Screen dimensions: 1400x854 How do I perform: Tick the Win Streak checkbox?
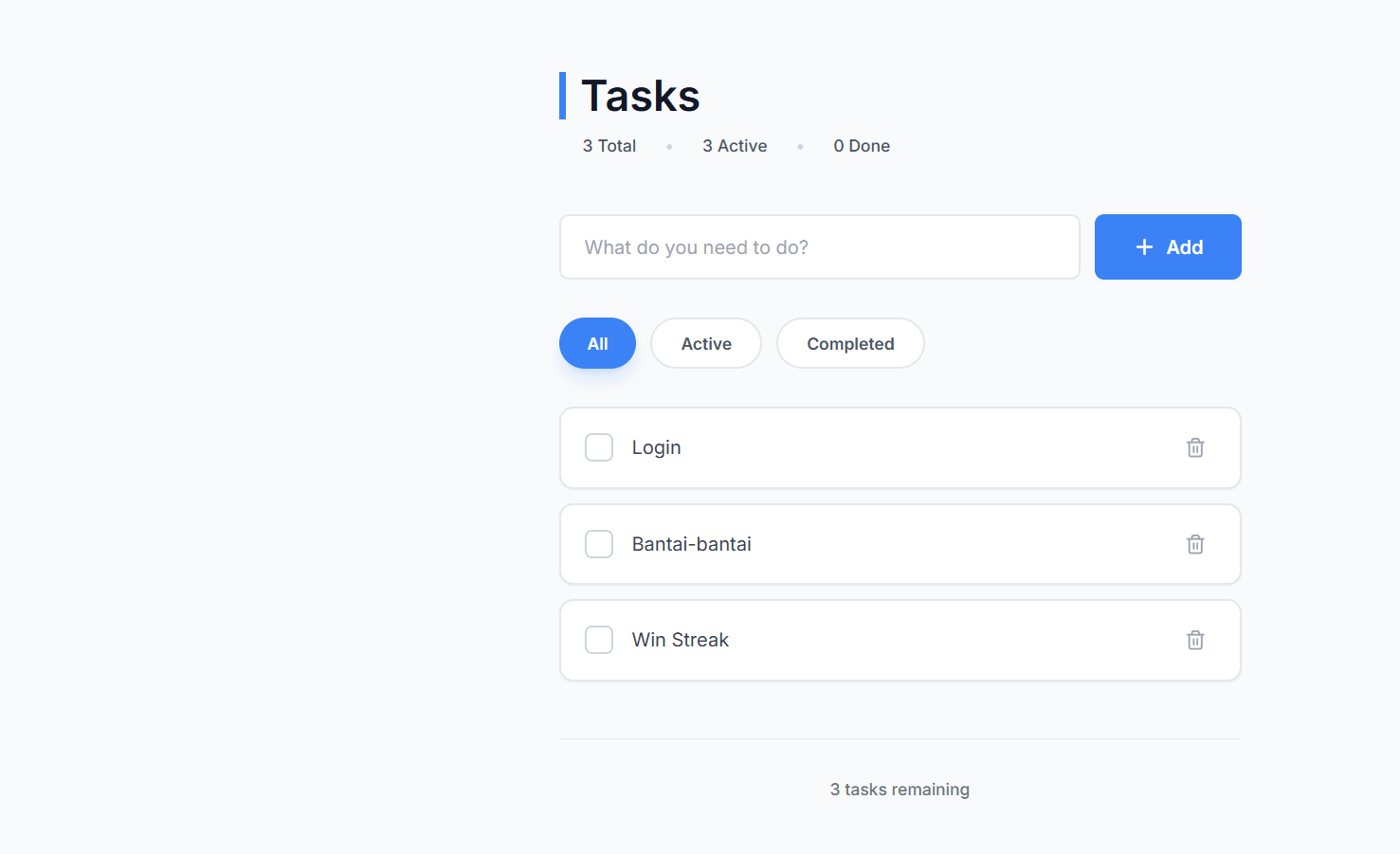click(x=599, y=640)
